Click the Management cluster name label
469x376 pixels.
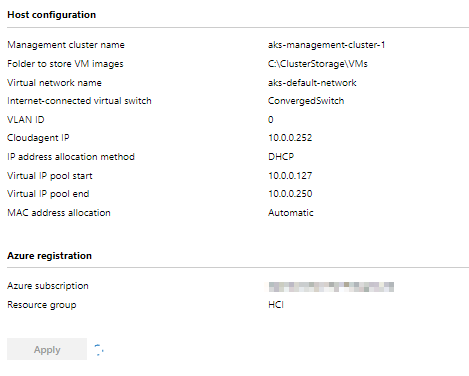(x=66, y=45)
